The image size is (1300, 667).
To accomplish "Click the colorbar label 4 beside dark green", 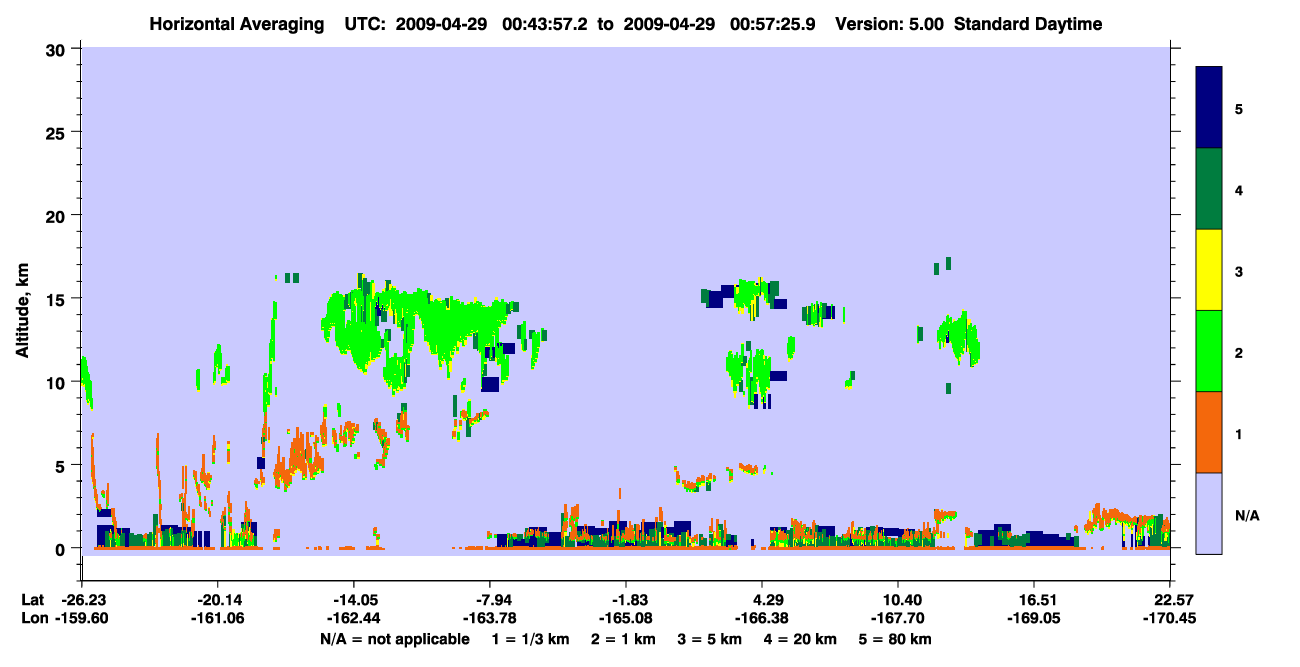I will coord(1239,190).
